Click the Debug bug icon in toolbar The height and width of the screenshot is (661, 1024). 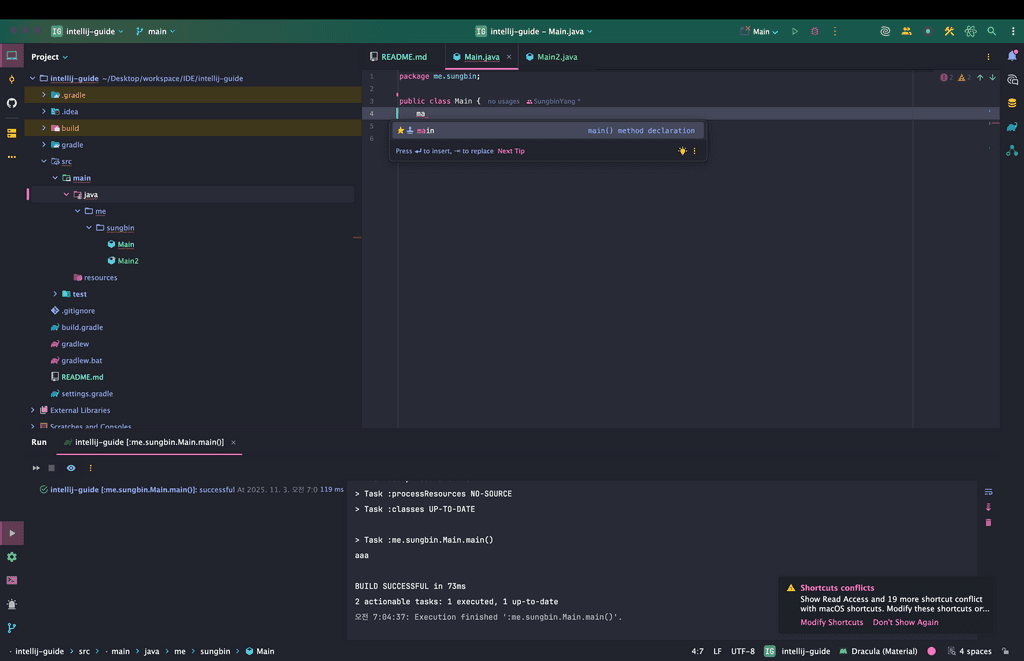pyautogui.click(x=814, y=31)
